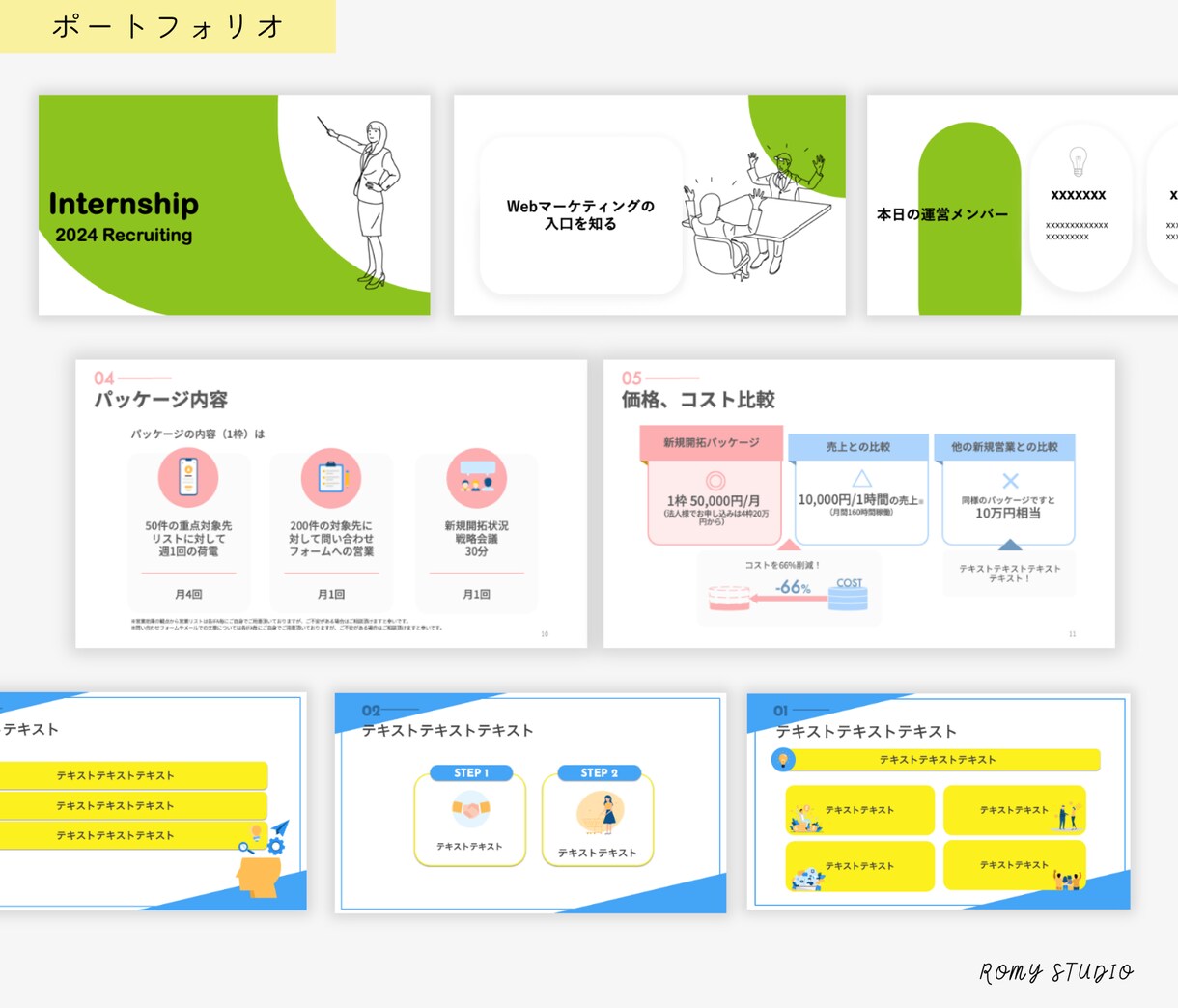This screenshot has width=1178, height=1008.
Task: Click the blue gear icon beside the head
Action: point(276,846)
